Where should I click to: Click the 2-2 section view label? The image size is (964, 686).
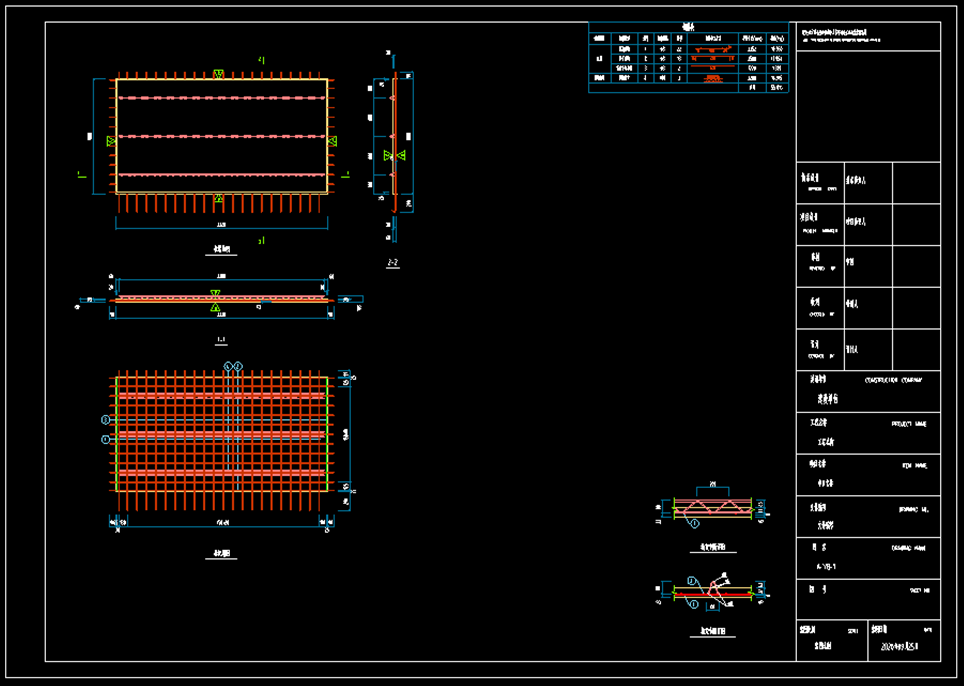(x=393, y=262)
